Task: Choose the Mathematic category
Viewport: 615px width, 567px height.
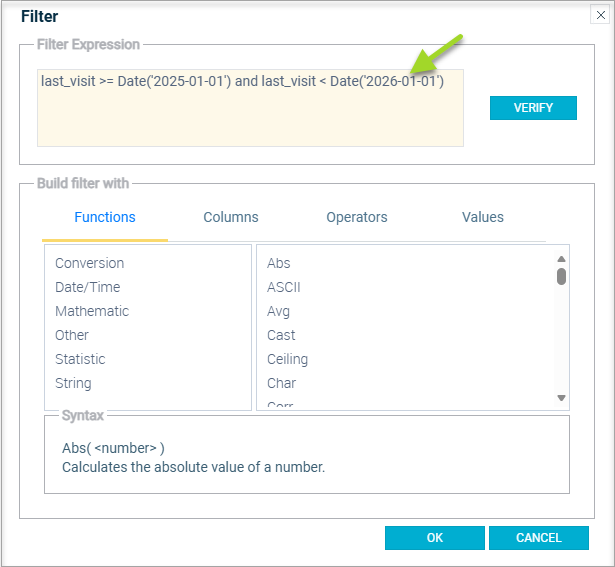Action: pyautogui.click(x=92, y=311)
